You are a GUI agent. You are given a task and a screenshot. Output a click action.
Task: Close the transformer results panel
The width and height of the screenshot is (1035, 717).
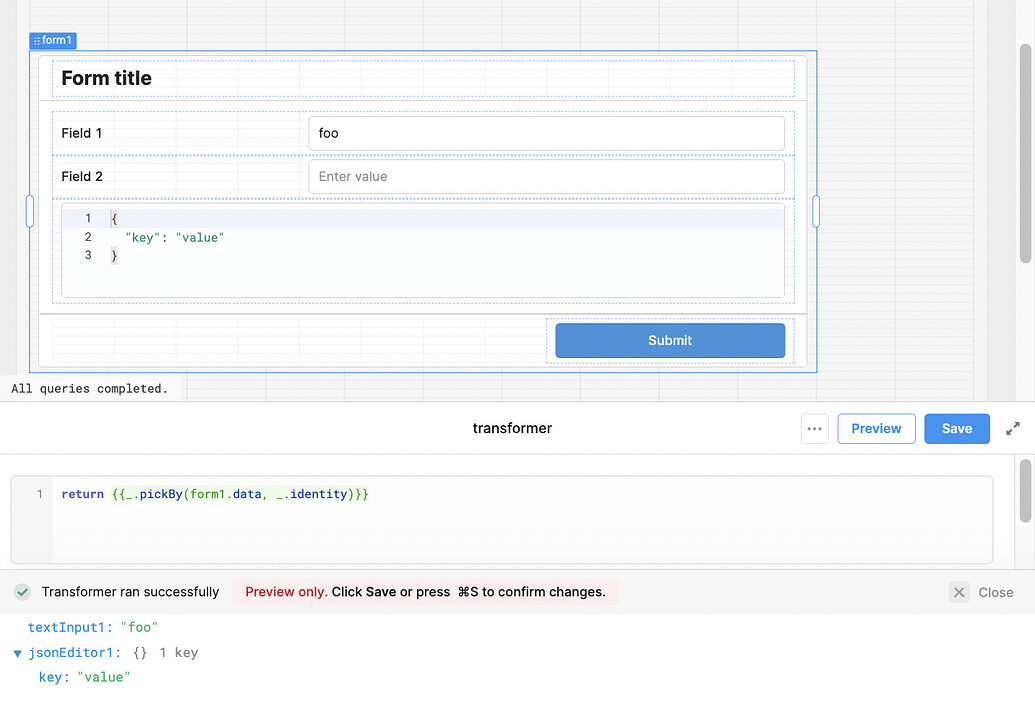pyautogui.click(x=995, y=592)
